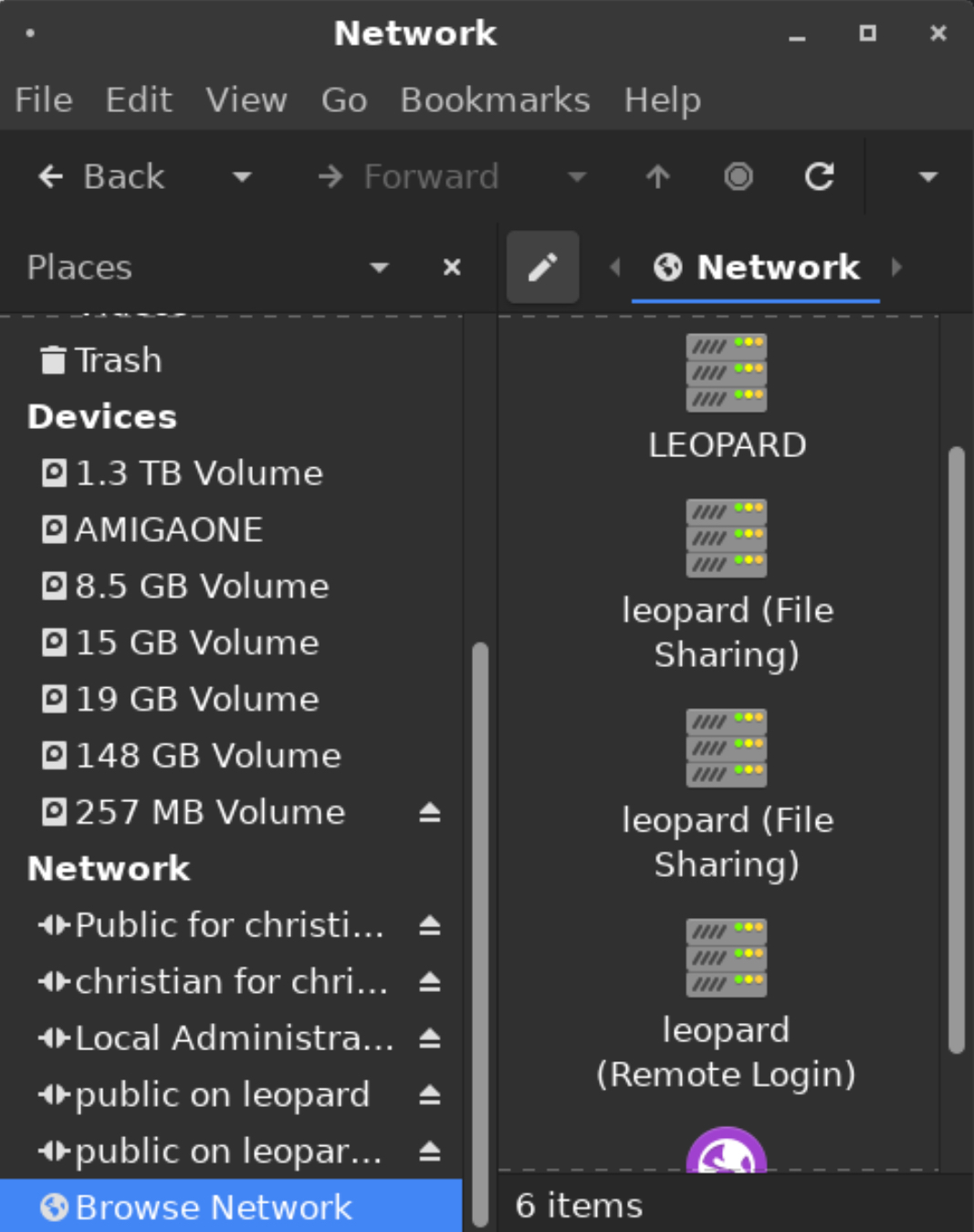Open the toolbar overflow dropdown arrow
The height and width of the screenshot is (1232, 974).
tap(928, 176)
